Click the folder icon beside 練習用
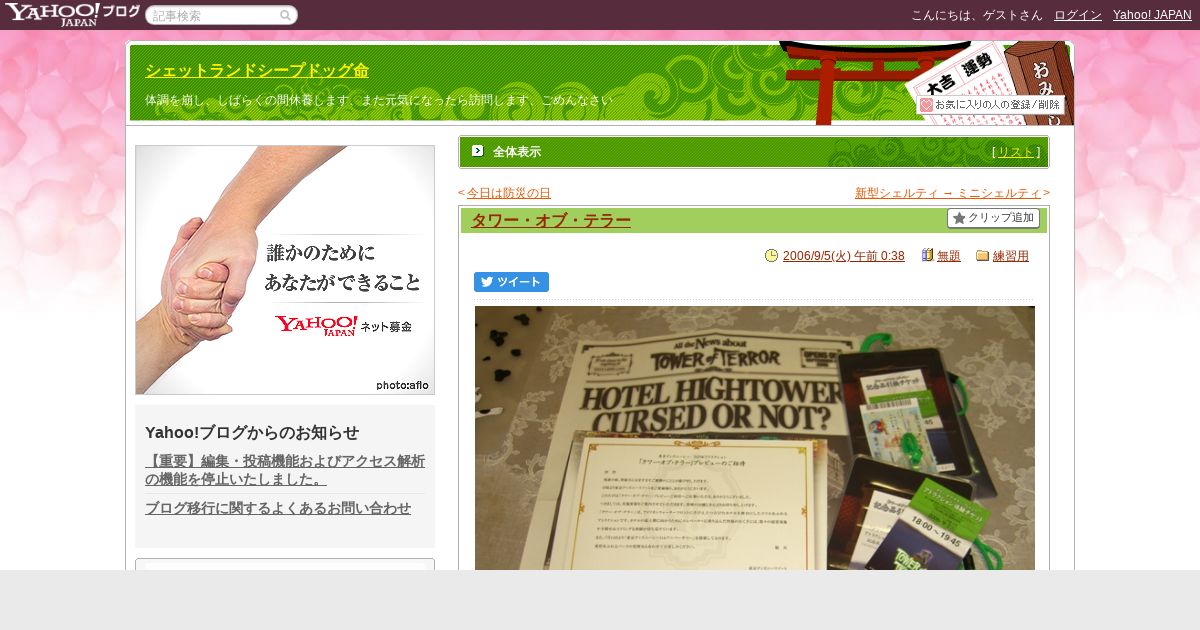This screenshot has height=630, width=1200. [x=982, y=256]
